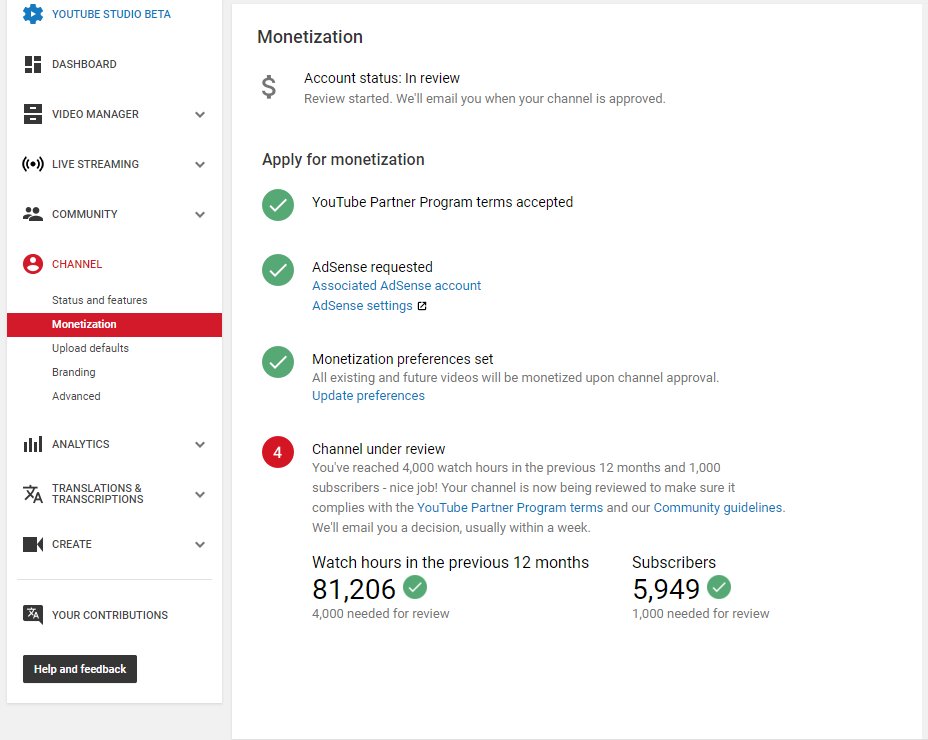Click the 'Account status: In review' text
Viewport: 928px width, 740px height.
coord(382,78)
